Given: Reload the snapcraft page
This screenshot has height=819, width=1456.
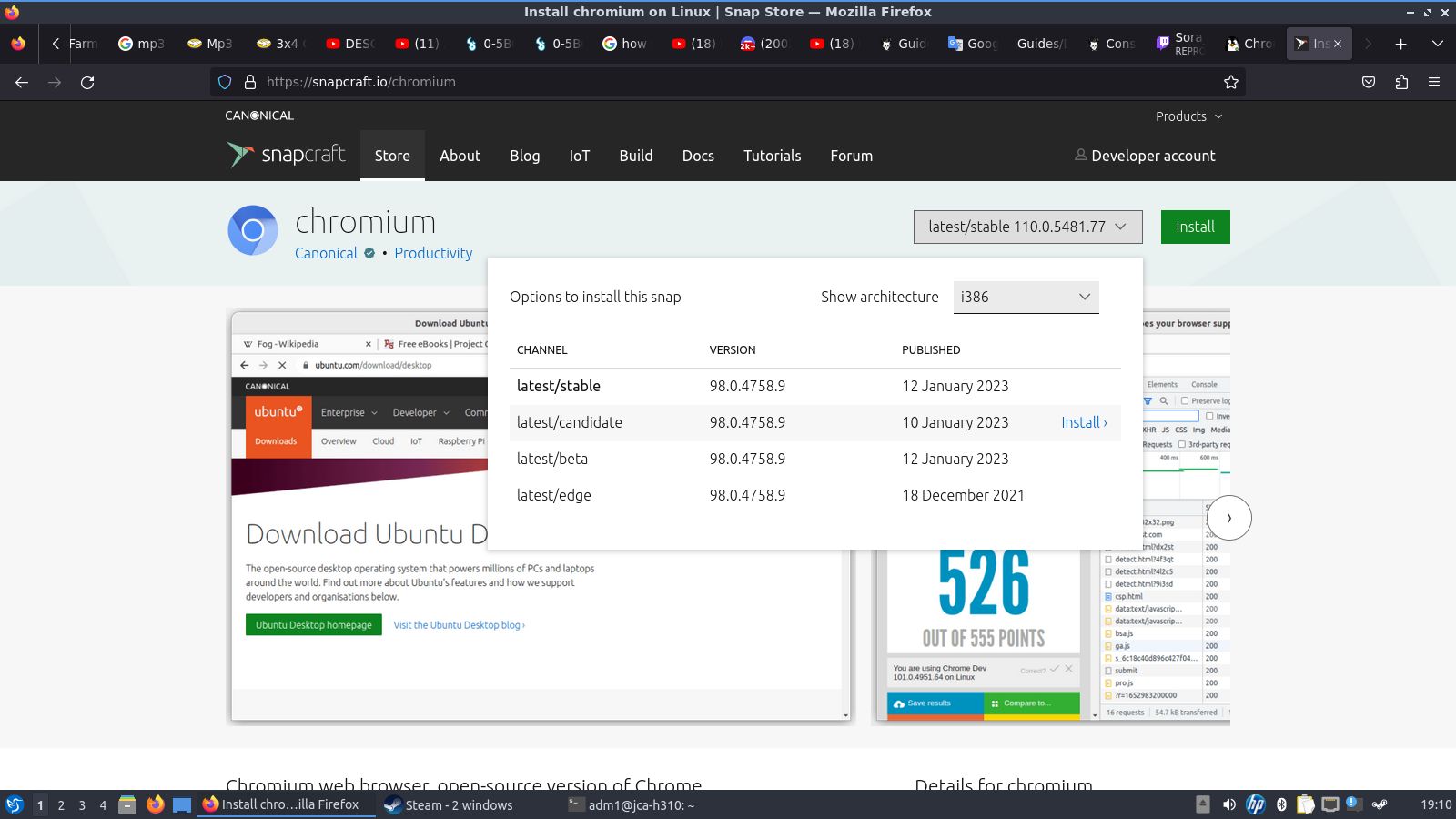Looking at the screenshot, I should tap(87, 82).
